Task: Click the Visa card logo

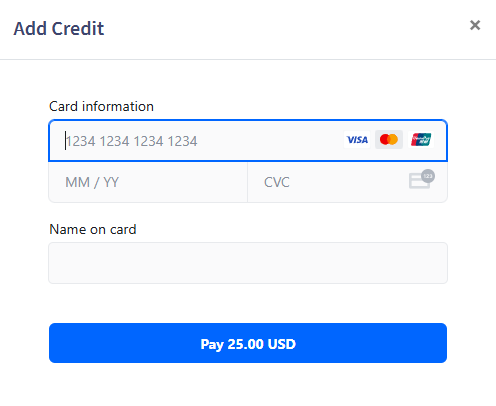Action: pyautogui.click(x=357, y=140)
